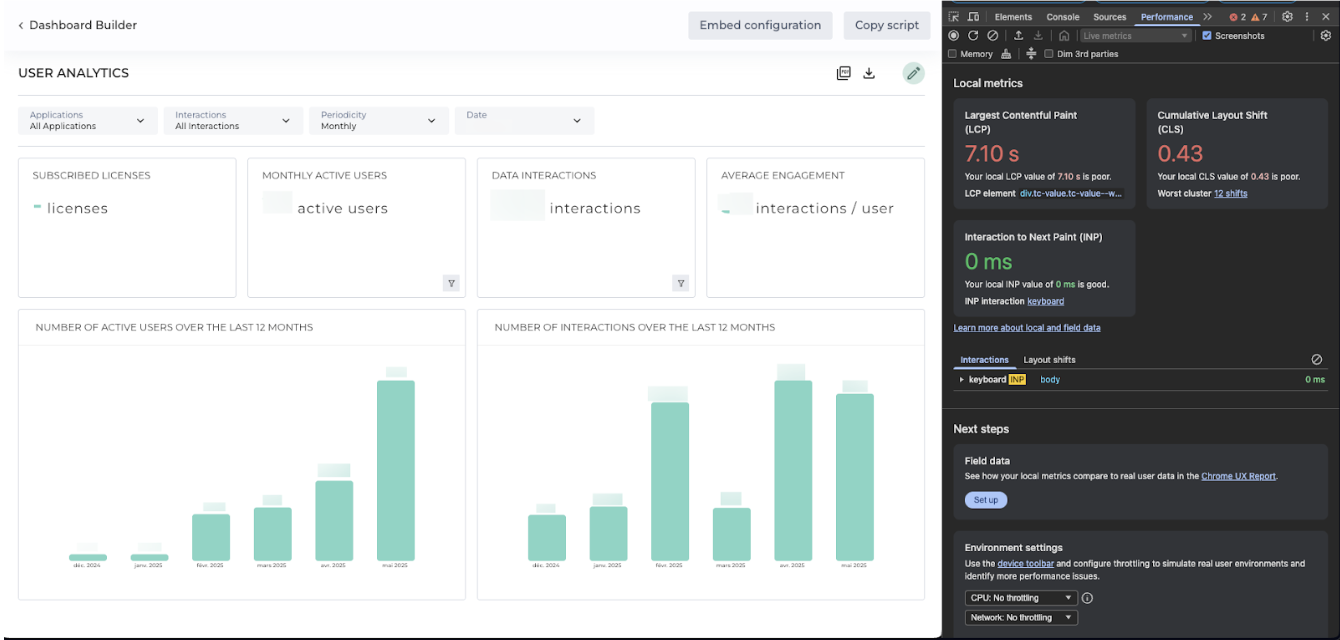This screenshot has width=1340, height=640.
Task: Click the record button in Performance panel
Action: tap(953, 35)
